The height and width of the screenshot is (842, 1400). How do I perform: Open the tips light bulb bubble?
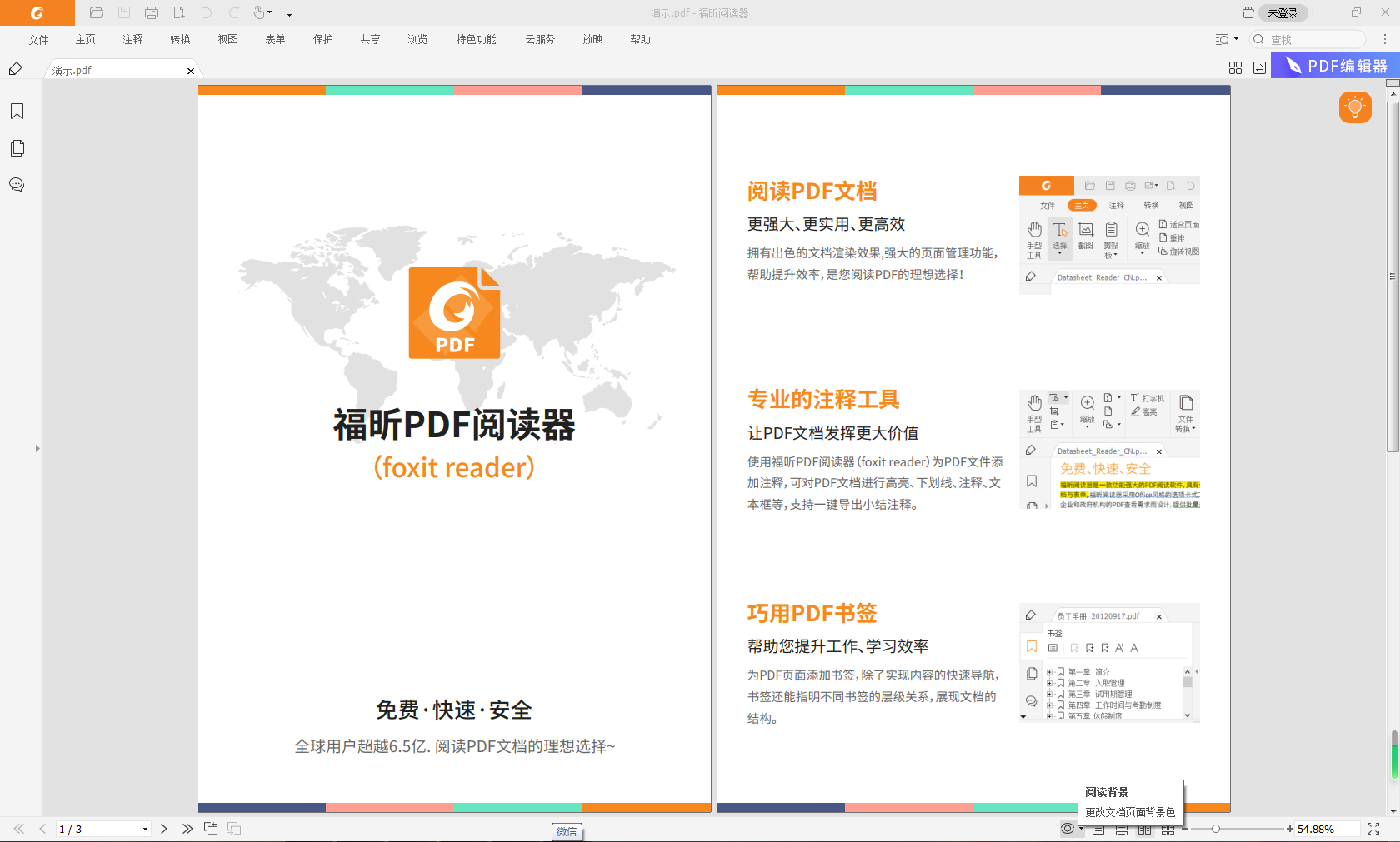click(x=1355, y=107)
